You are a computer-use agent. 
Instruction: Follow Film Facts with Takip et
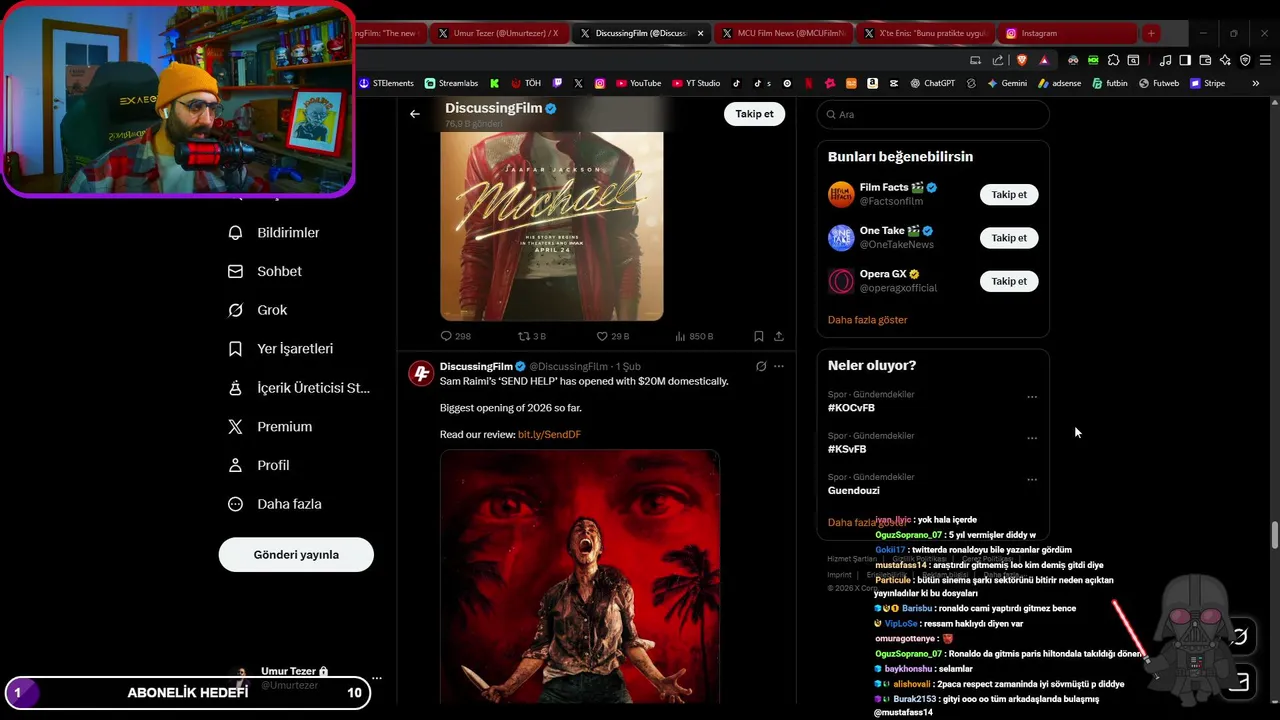coord(1009,195)
